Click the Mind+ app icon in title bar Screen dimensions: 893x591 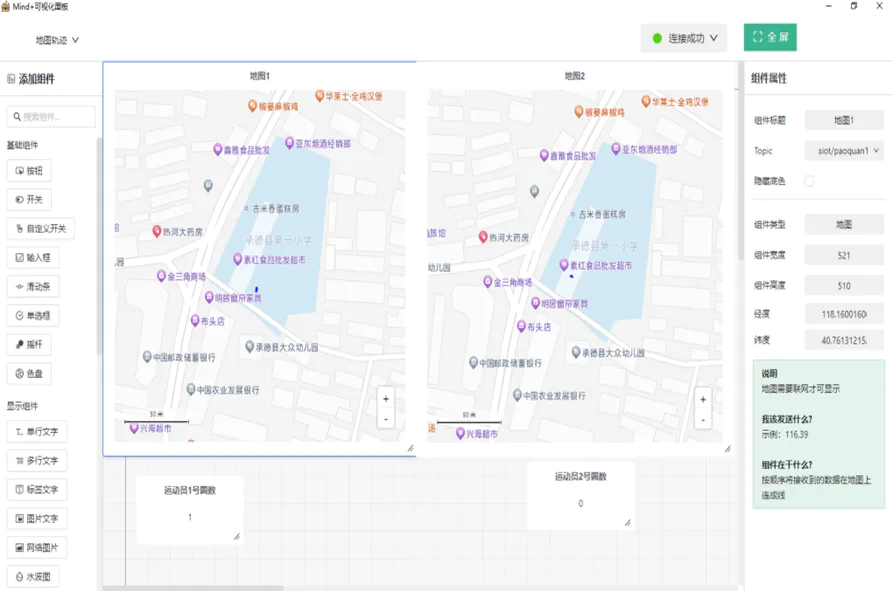(6, 6)
